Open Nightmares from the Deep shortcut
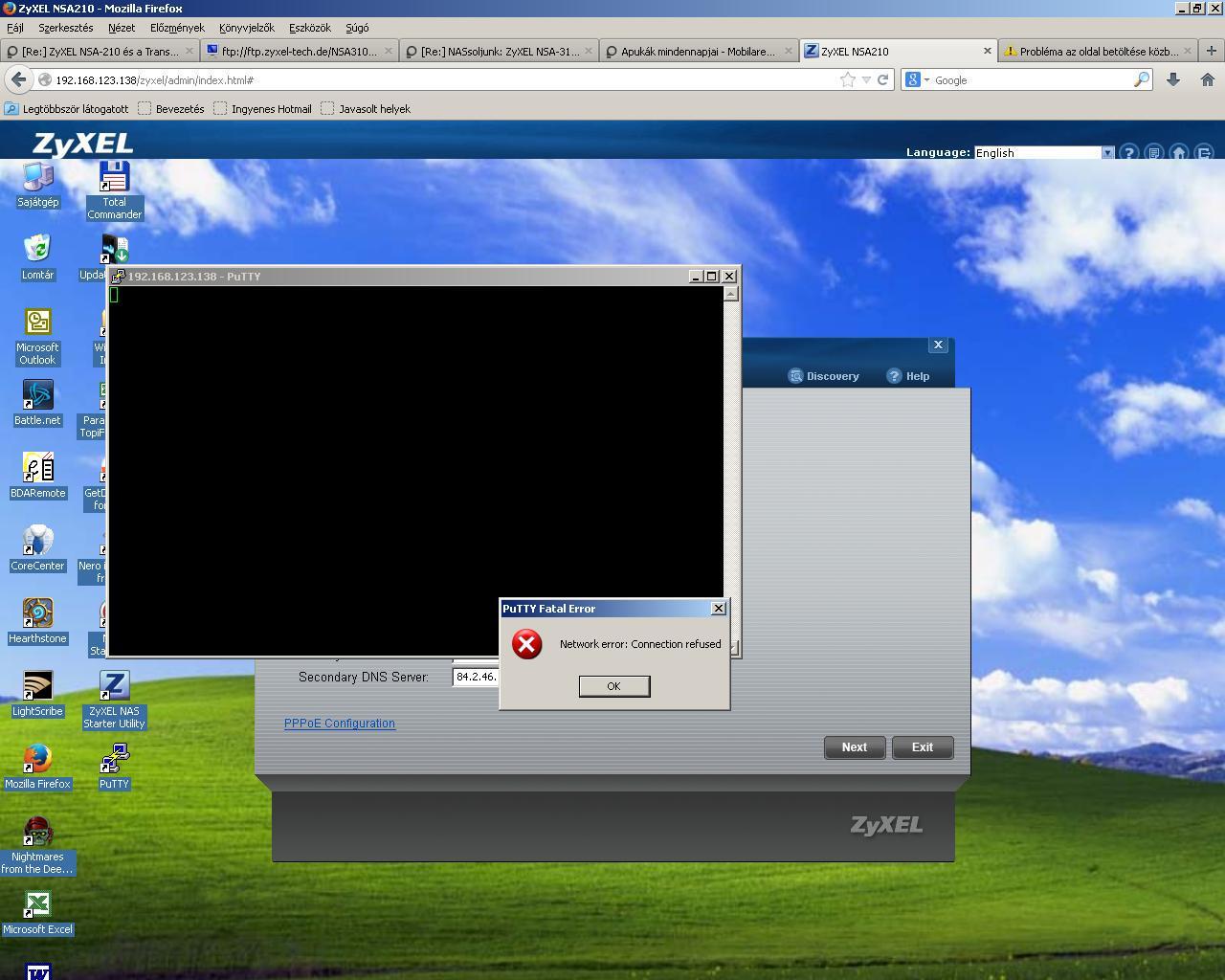Screen dimensions: 1225x980 point(37,845)
